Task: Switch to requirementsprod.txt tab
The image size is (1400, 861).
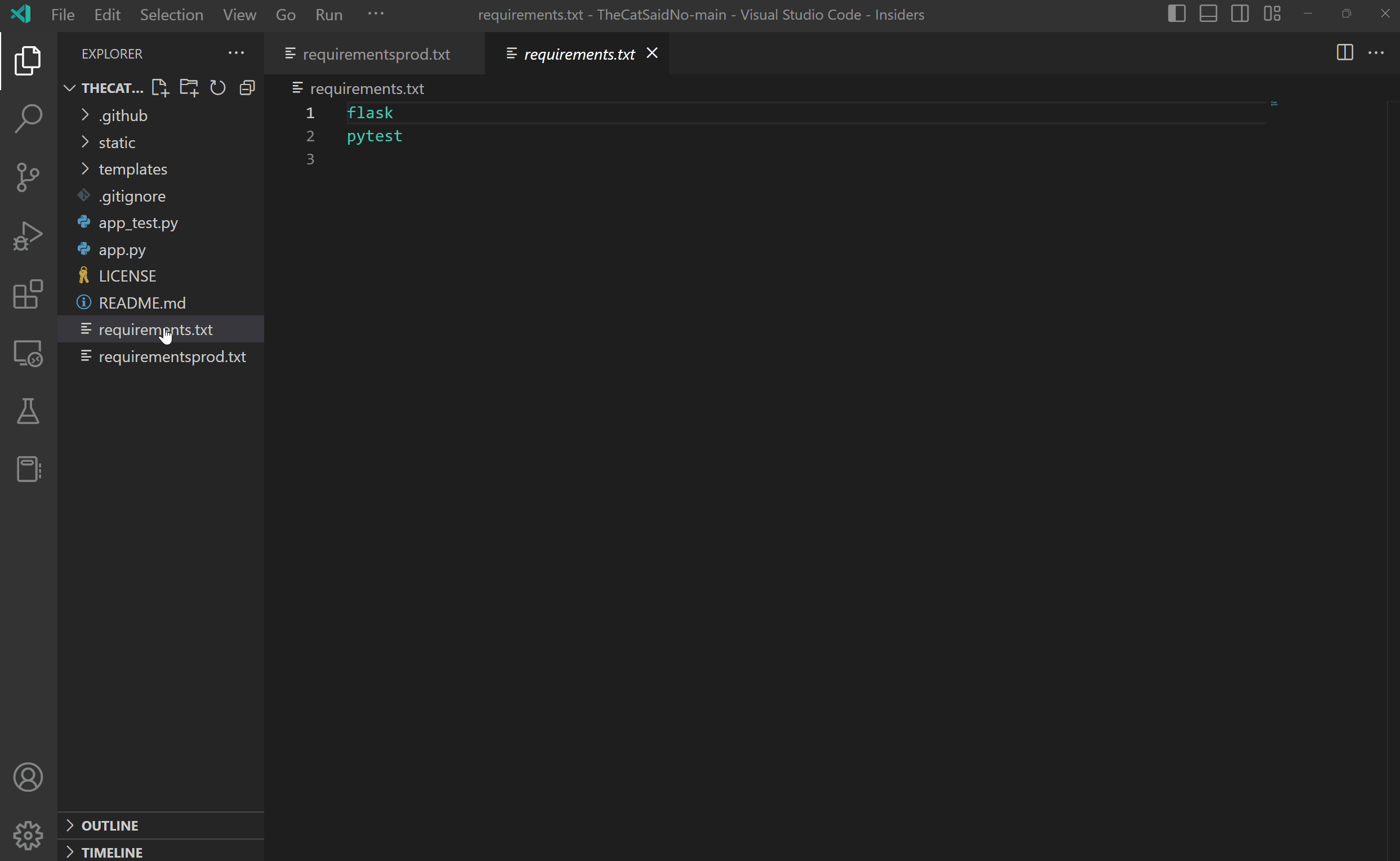Action: [376, 53]
